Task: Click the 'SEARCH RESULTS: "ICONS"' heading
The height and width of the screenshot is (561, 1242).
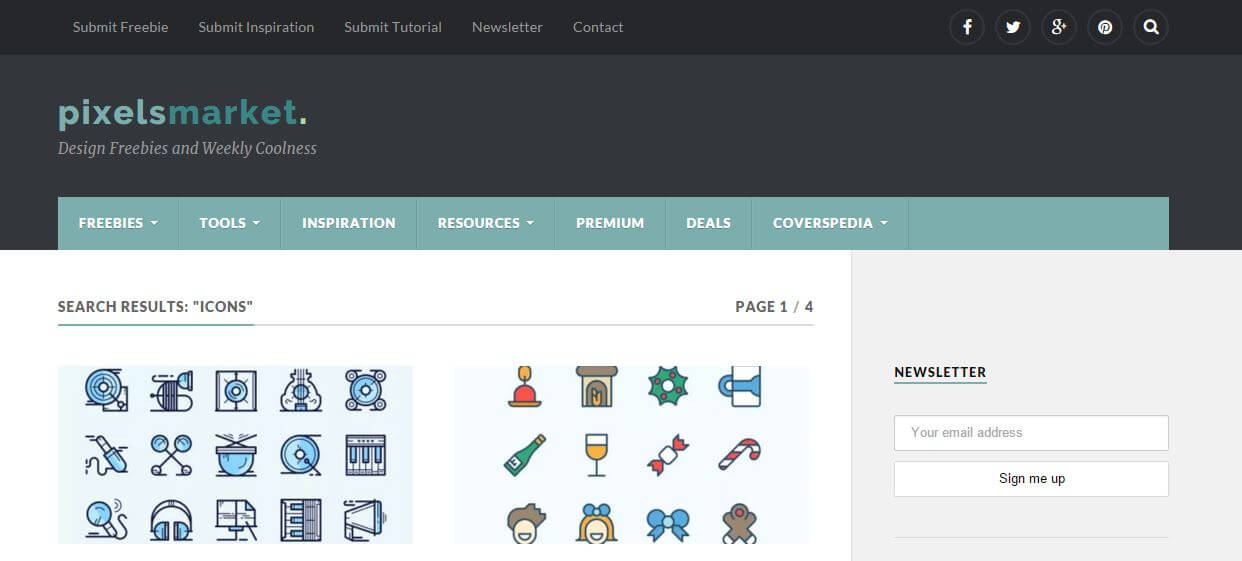Action: pyautogui.click(x=155, y=307)
